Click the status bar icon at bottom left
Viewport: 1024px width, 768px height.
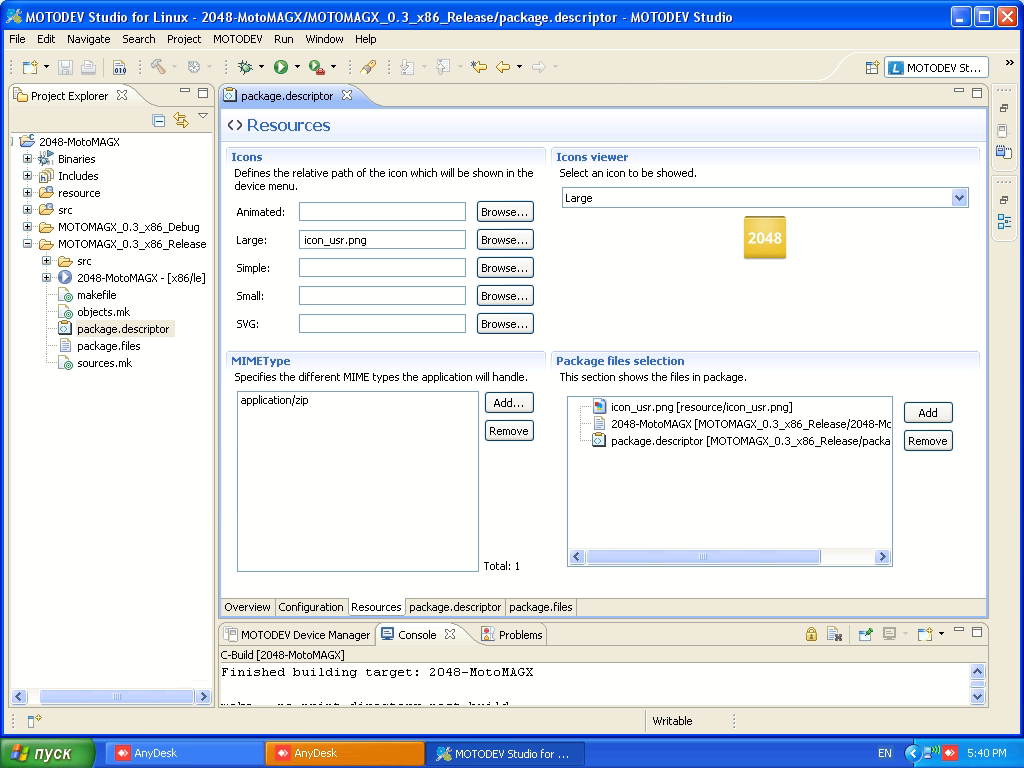tap(34, 721)
